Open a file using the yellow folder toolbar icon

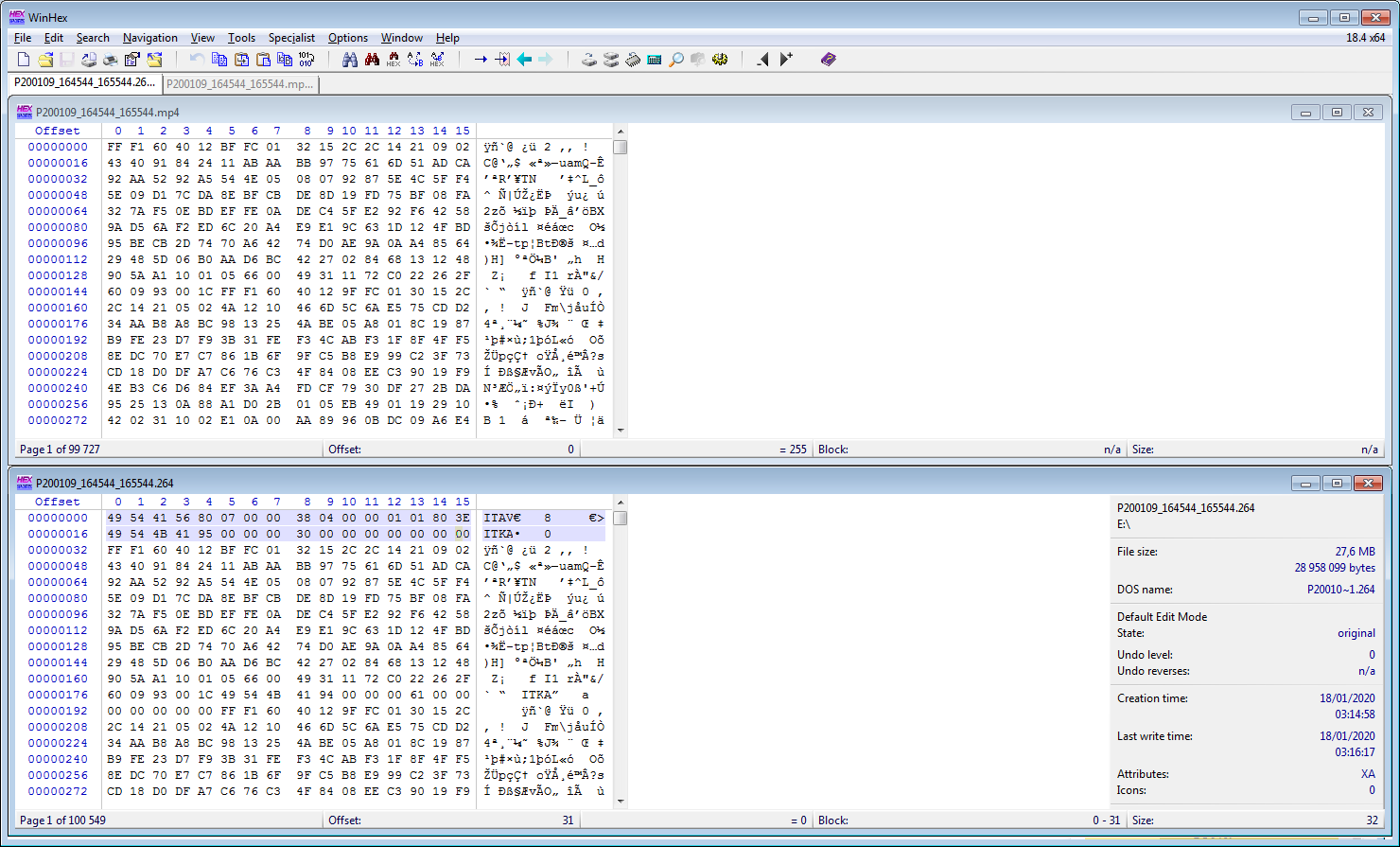(x=45, y=60)
